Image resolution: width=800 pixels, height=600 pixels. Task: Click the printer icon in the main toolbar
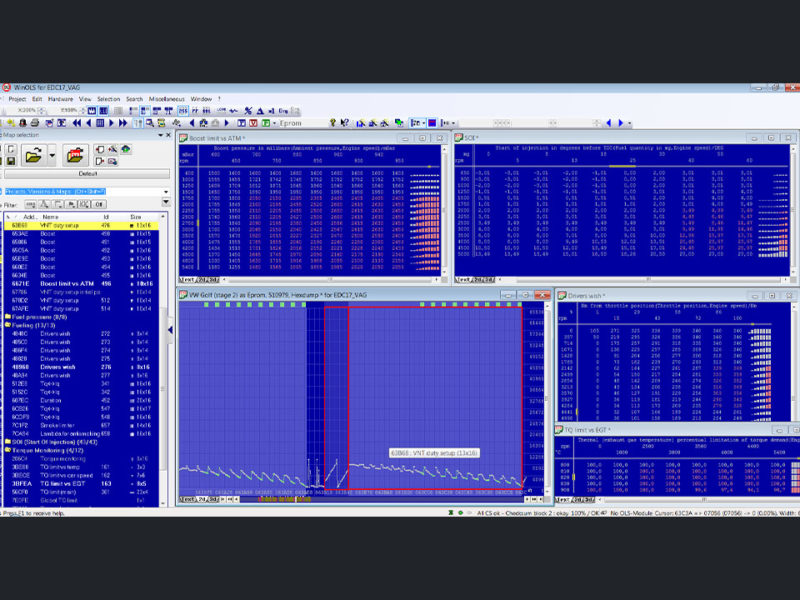click(35, 122)
